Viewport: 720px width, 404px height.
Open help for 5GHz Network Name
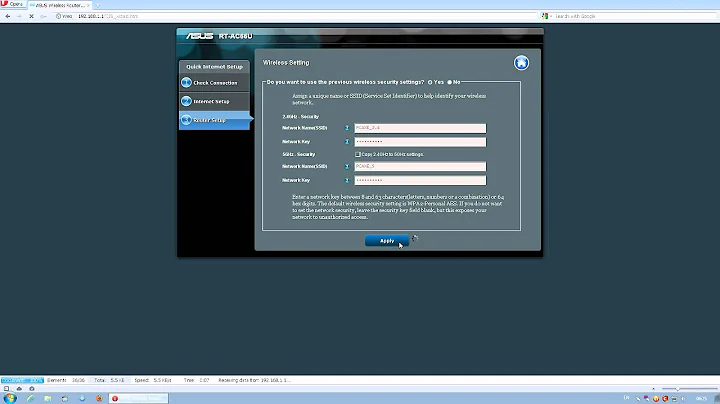pyautogui.click(x=347, y=167)
